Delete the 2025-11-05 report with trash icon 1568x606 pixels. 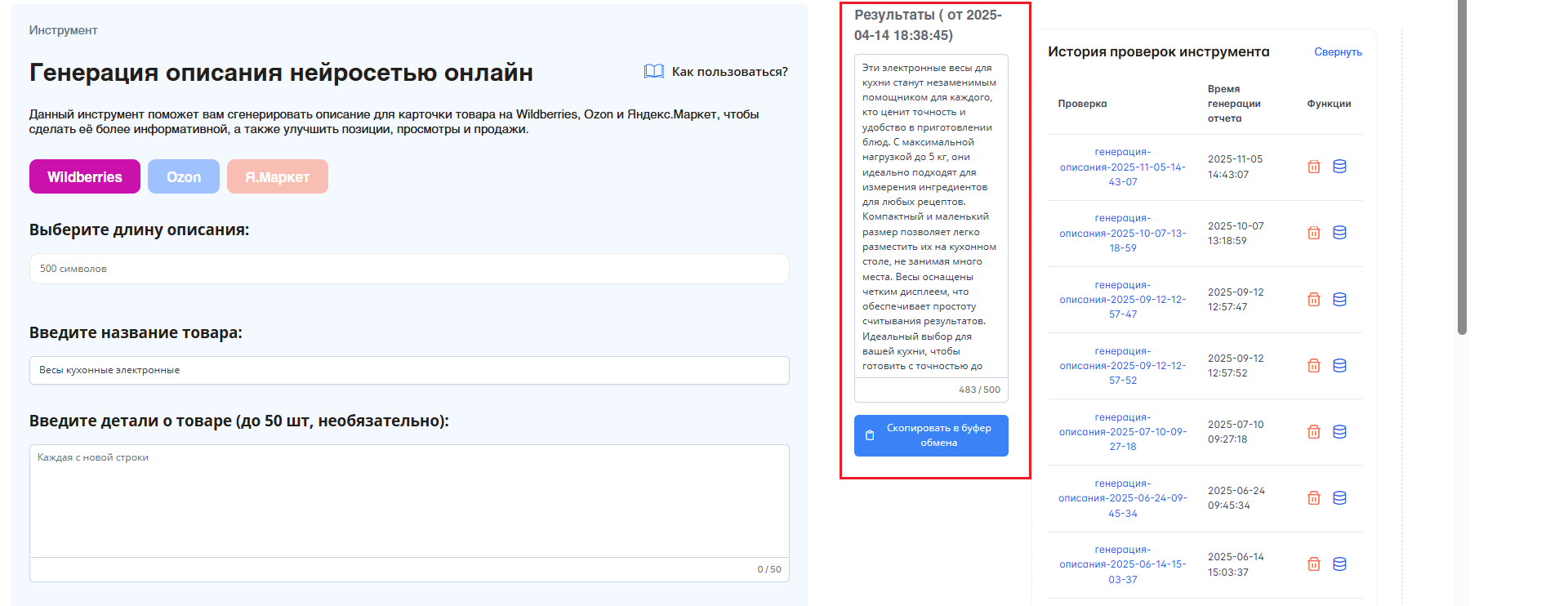point(1313,167)
